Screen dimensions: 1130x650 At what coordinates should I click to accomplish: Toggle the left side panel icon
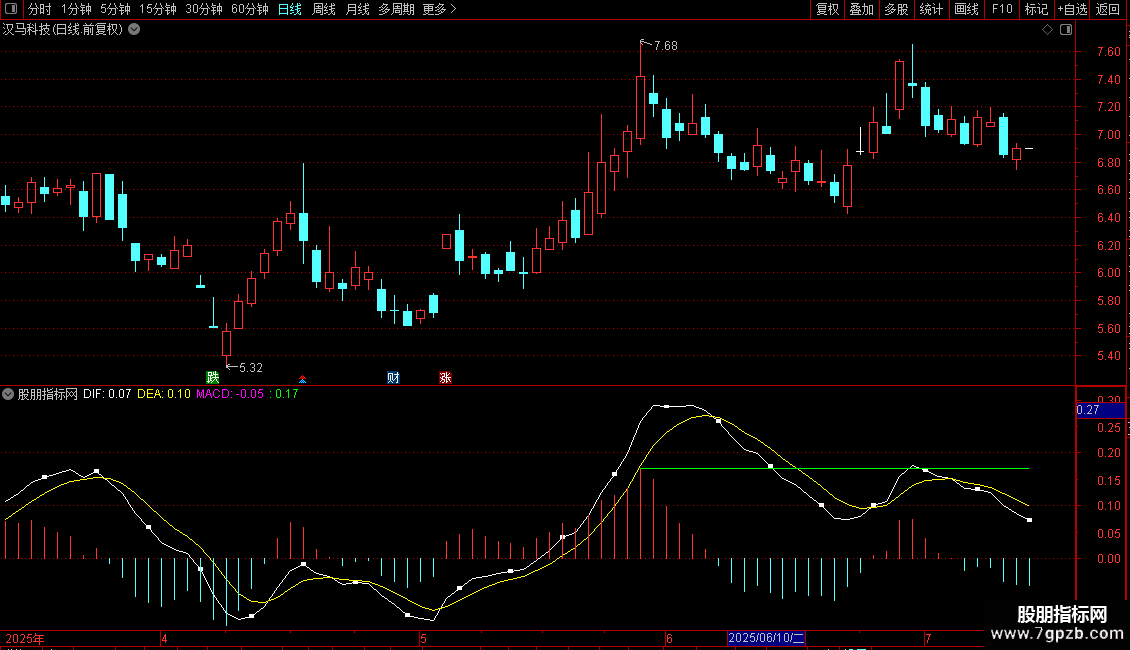point(11,9)
